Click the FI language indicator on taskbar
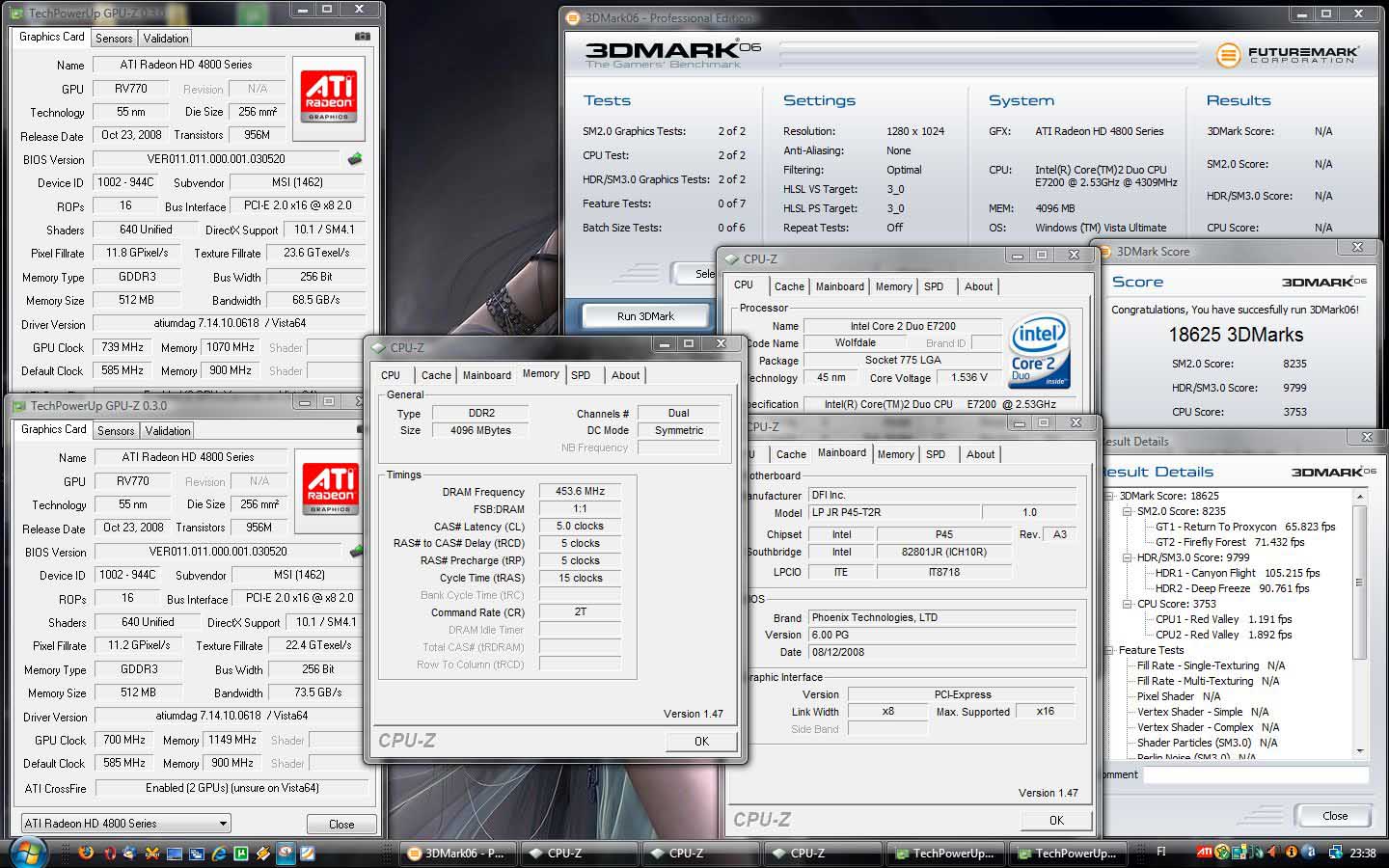Screen dimensions: 1389x868 1161,852
